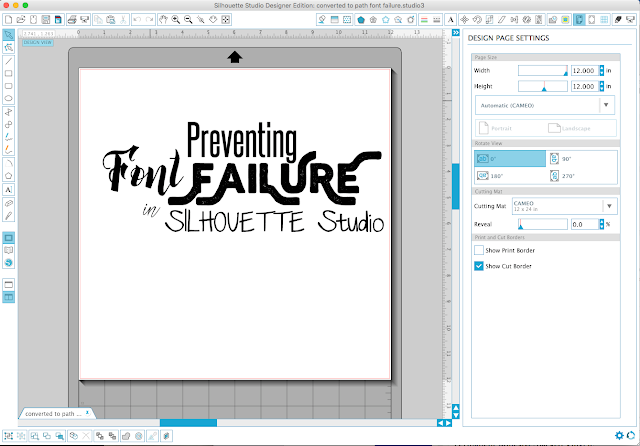This screenshot has width=640, height=446.
Task: Select the arrow Select tool
Action: tap(9, 35)
